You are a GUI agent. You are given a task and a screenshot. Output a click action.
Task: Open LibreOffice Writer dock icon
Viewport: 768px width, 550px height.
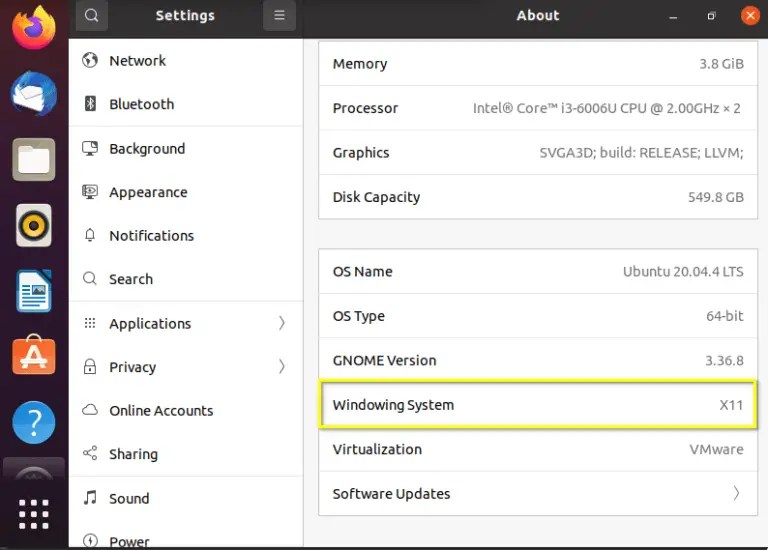coord(33,291)
